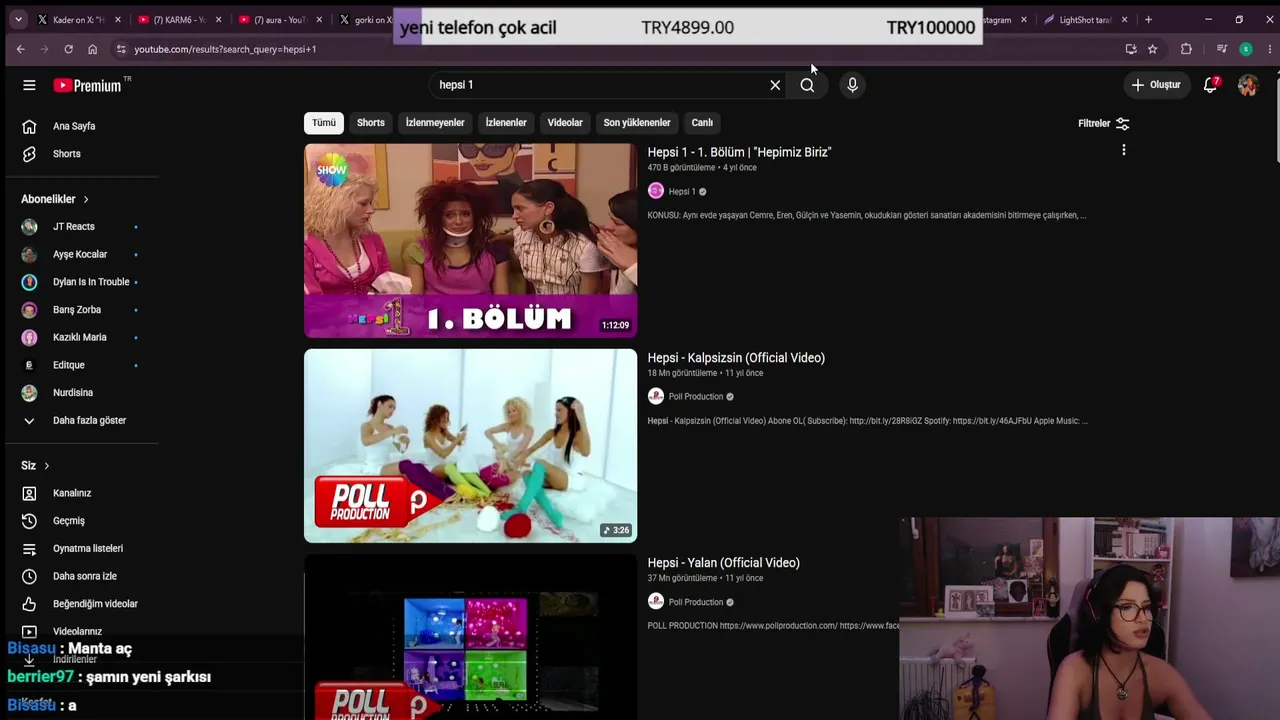Viewport: 1280px width, 720px height.
Task: Open the browser home button
Action: pos(92,49)
